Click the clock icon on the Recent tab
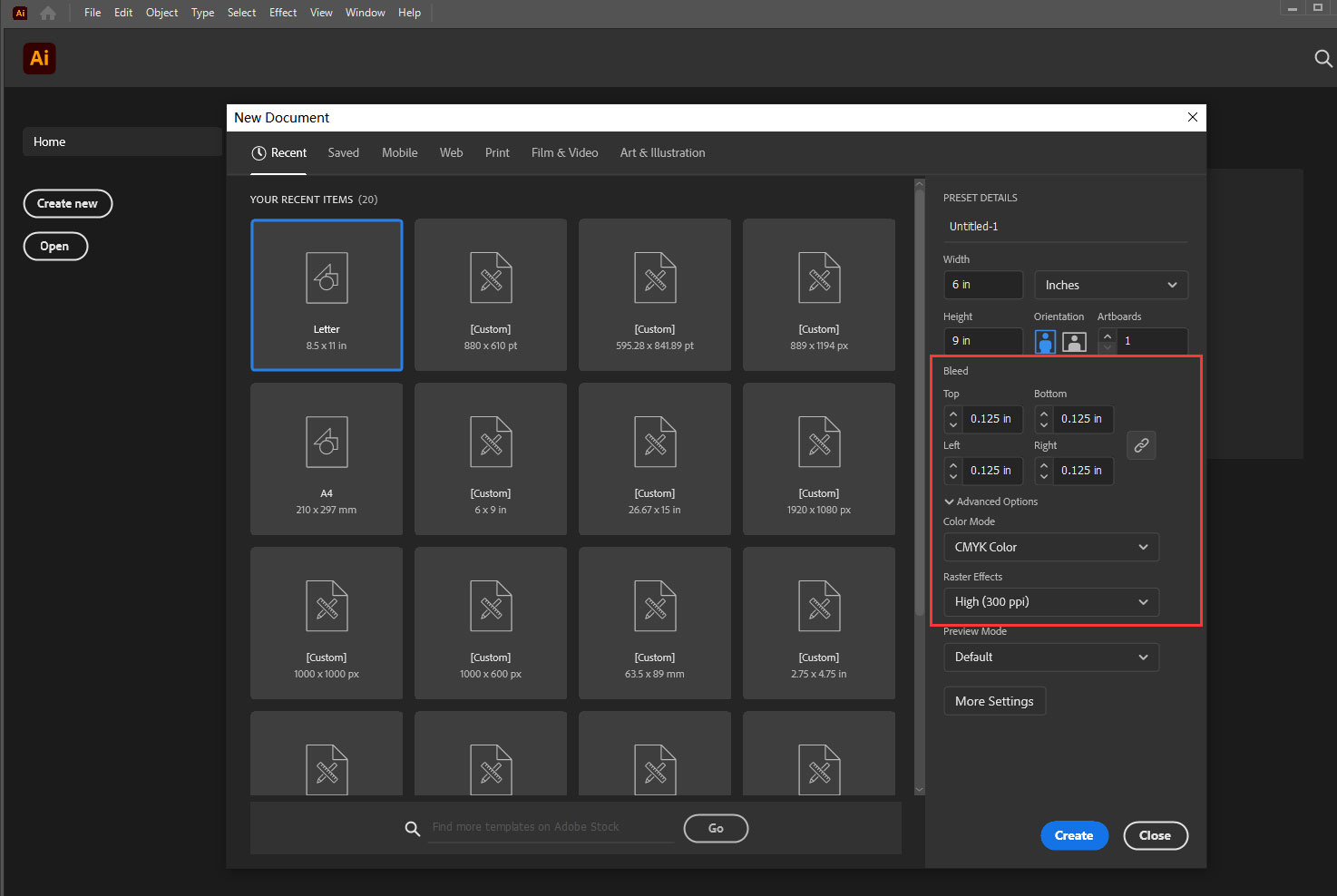This screenshot has height=896, width=1337. 259,153
